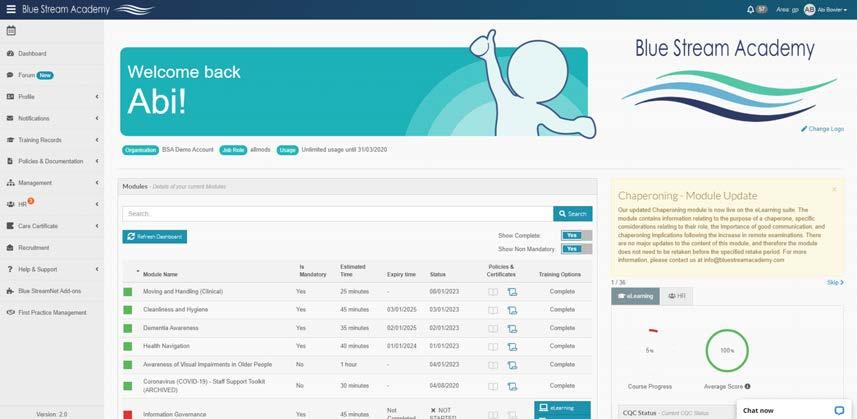Click "Information Governance" module name
Screen dimensions: 857x419
tap(175, 415)
